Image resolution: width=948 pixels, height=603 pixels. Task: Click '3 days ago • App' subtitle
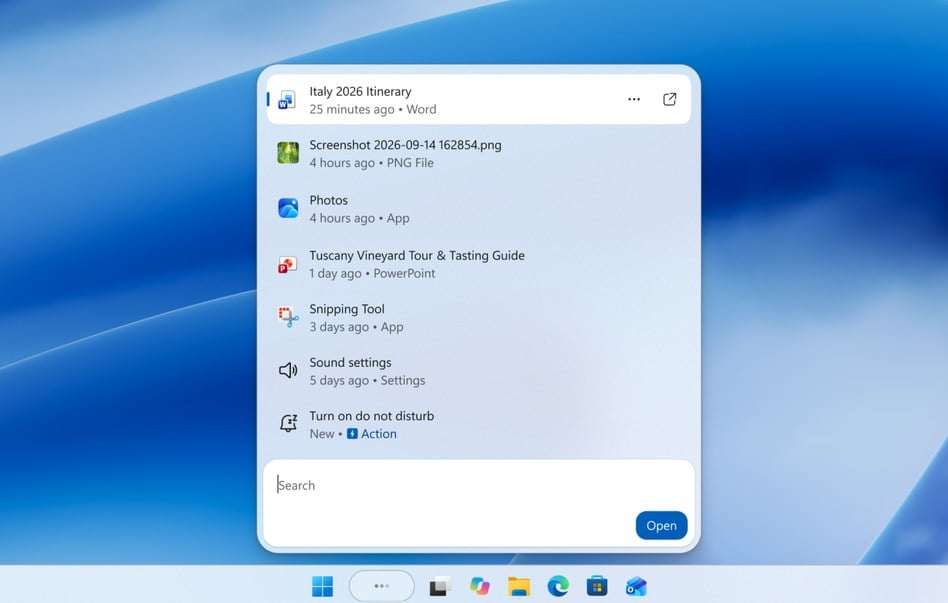(356, 327)
